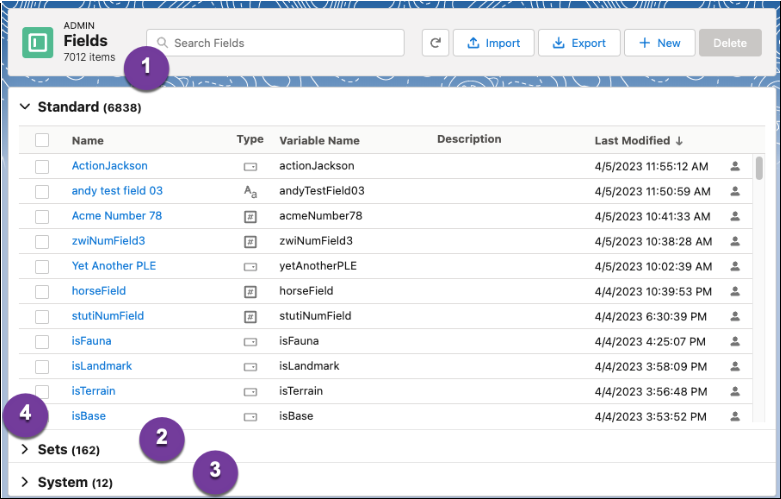
Task: Open the zwiNumField3 field link
Action: [x=108, y=241]
